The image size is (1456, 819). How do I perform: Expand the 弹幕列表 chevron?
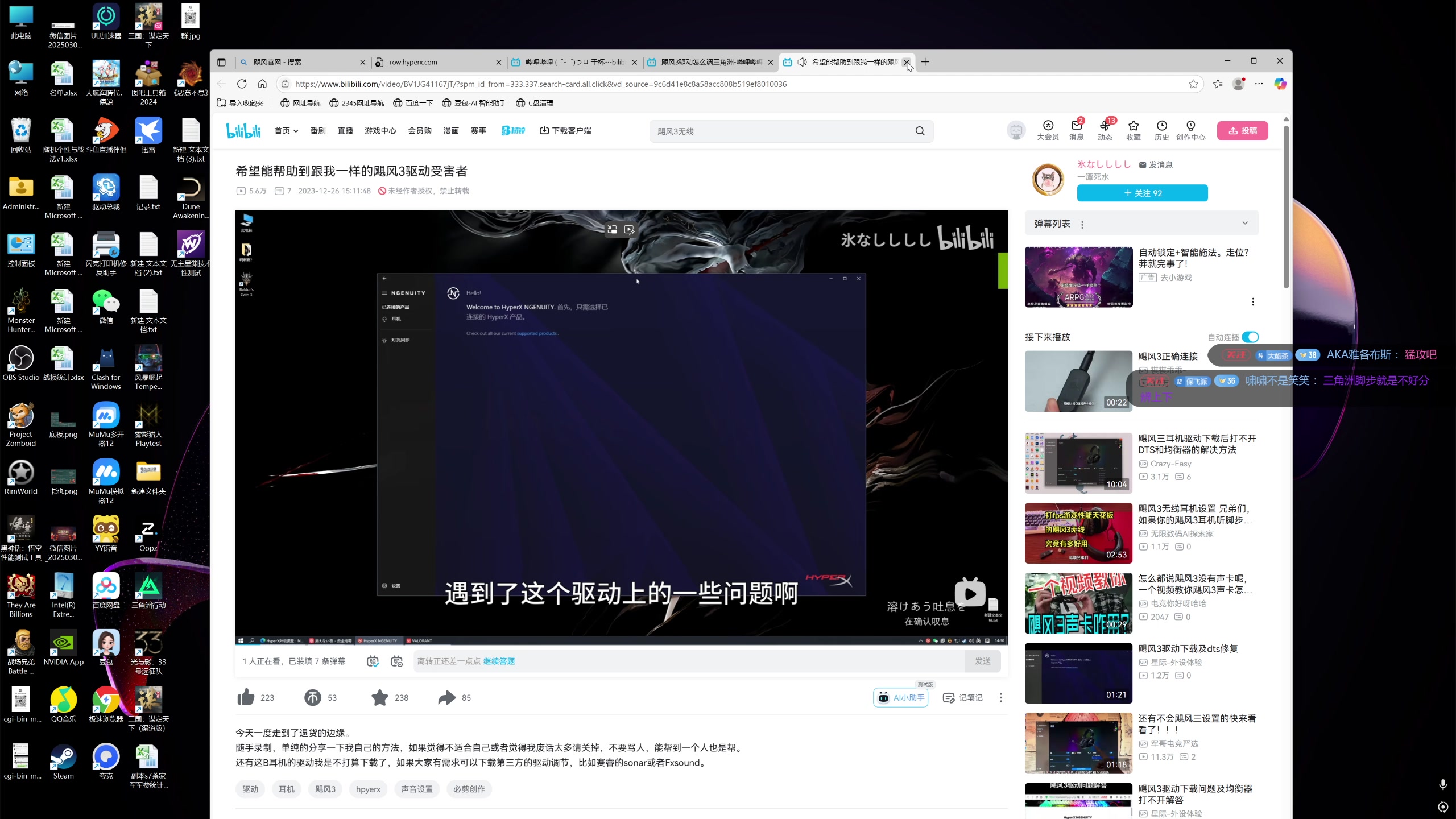(x=1245, y=223)
